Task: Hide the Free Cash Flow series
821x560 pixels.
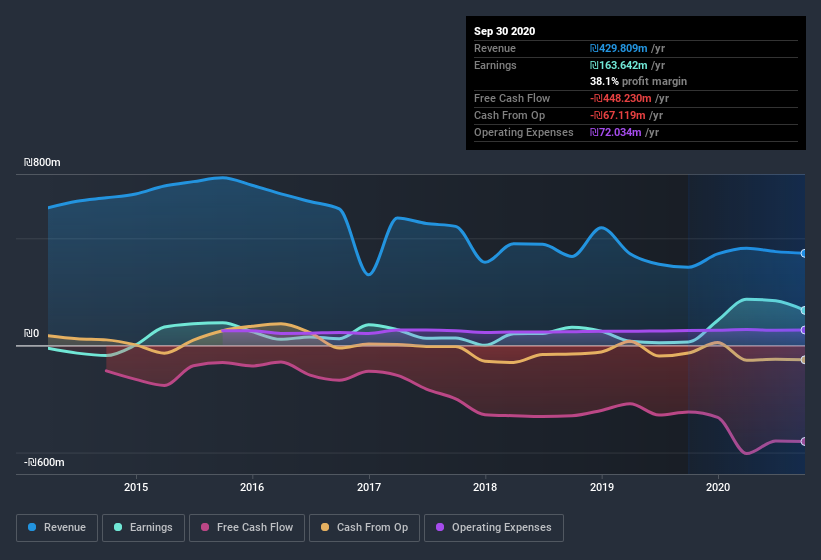Action: coord(247,527)
